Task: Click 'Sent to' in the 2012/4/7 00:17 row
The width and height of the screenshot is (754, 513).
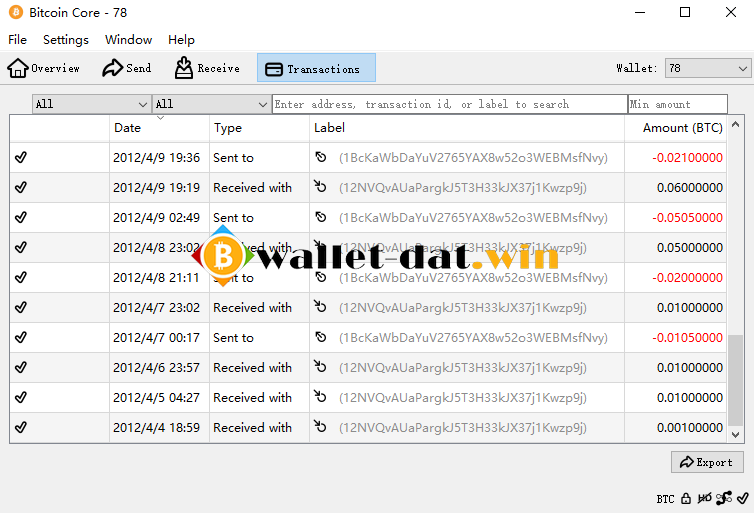Action: (233, 338)
